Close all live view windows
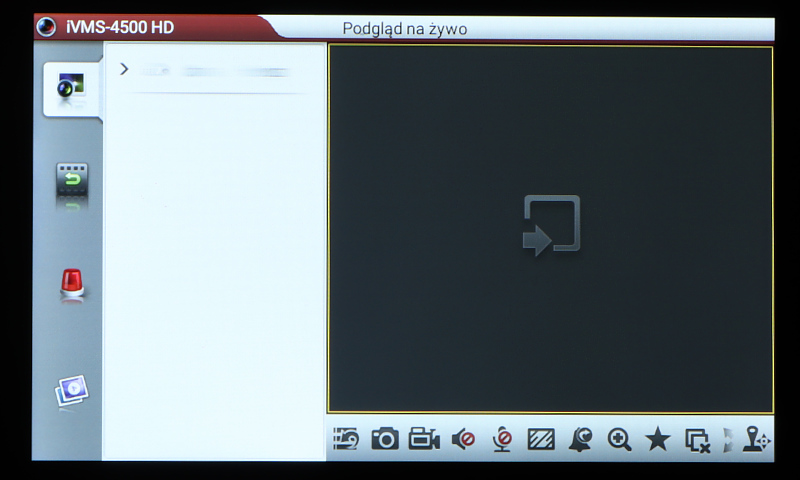The image size is (800, 480). pos(697,440)
